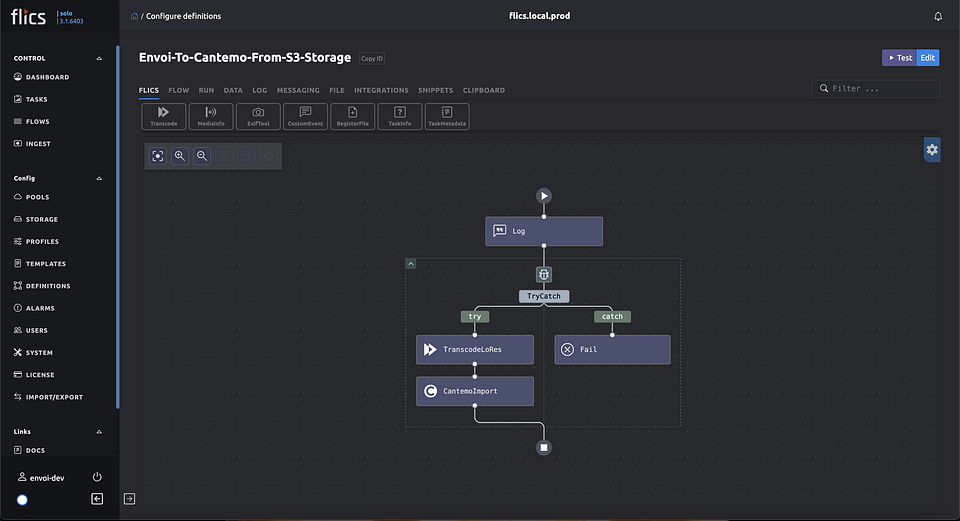Screen dimensions: 960x521
Task: Open the canvas settings gear
Action: (932, 150)
